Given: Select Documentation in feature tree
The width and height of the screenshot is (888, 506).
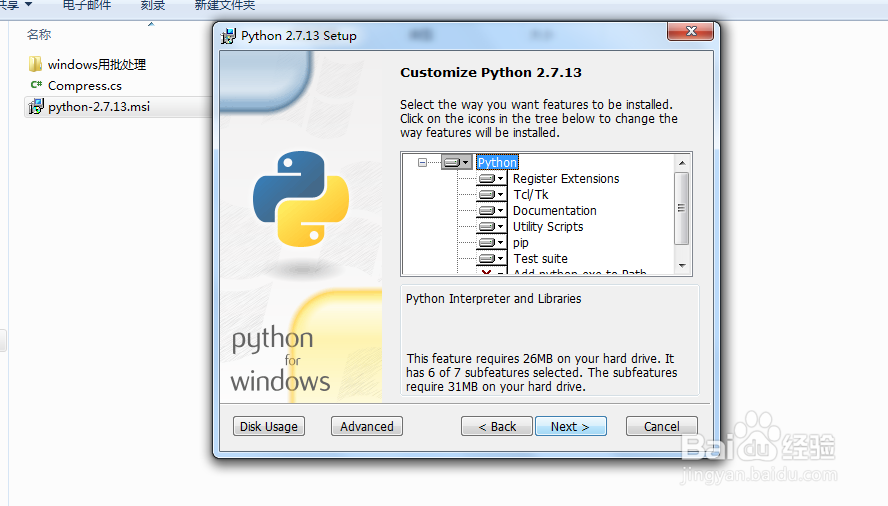Looking at the screenshot, I should pos(554,210).
